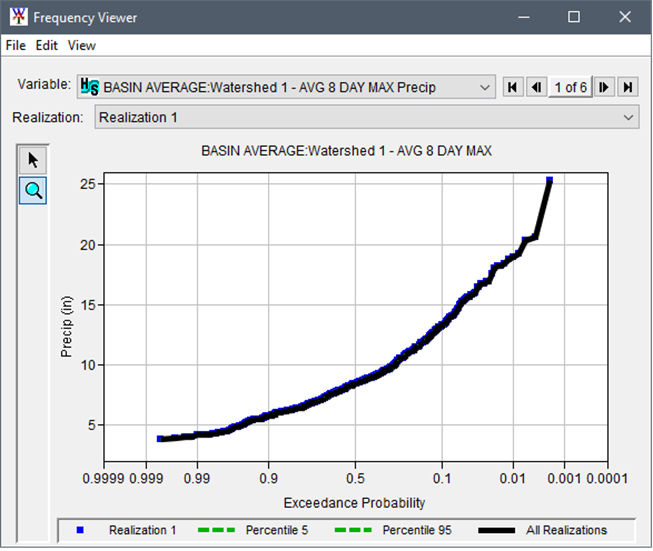
Task: Click the 20 y-axis tick label
Action: pos(88,245)
